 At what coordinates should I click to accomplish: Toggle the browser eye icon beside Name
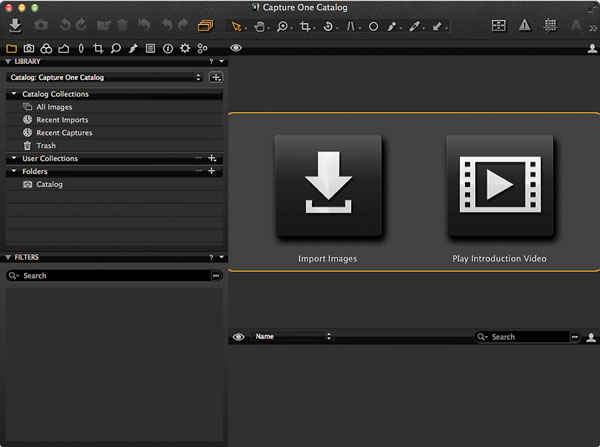[238, 337]
